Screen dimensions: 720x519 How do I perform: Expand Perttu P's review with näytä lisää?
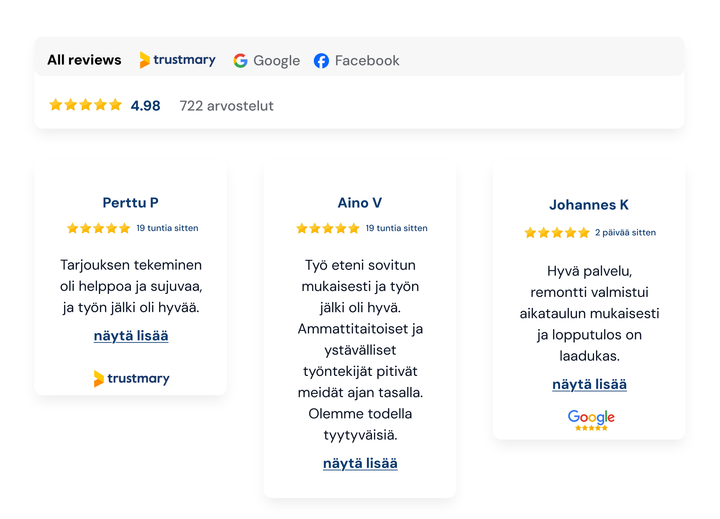tap(131, 335)
